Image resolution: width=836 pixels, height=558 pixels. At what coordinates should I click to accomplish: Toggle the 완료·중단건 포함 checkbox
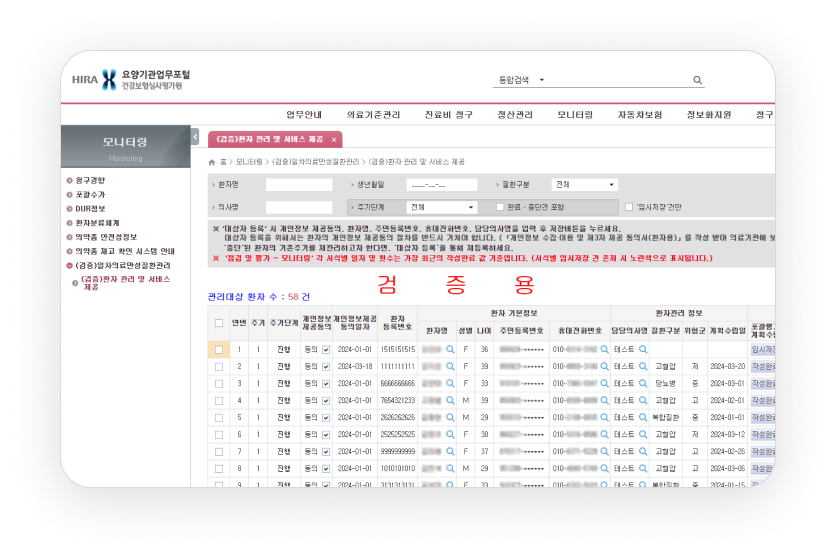pyautogui.click(x=500, y=207)
